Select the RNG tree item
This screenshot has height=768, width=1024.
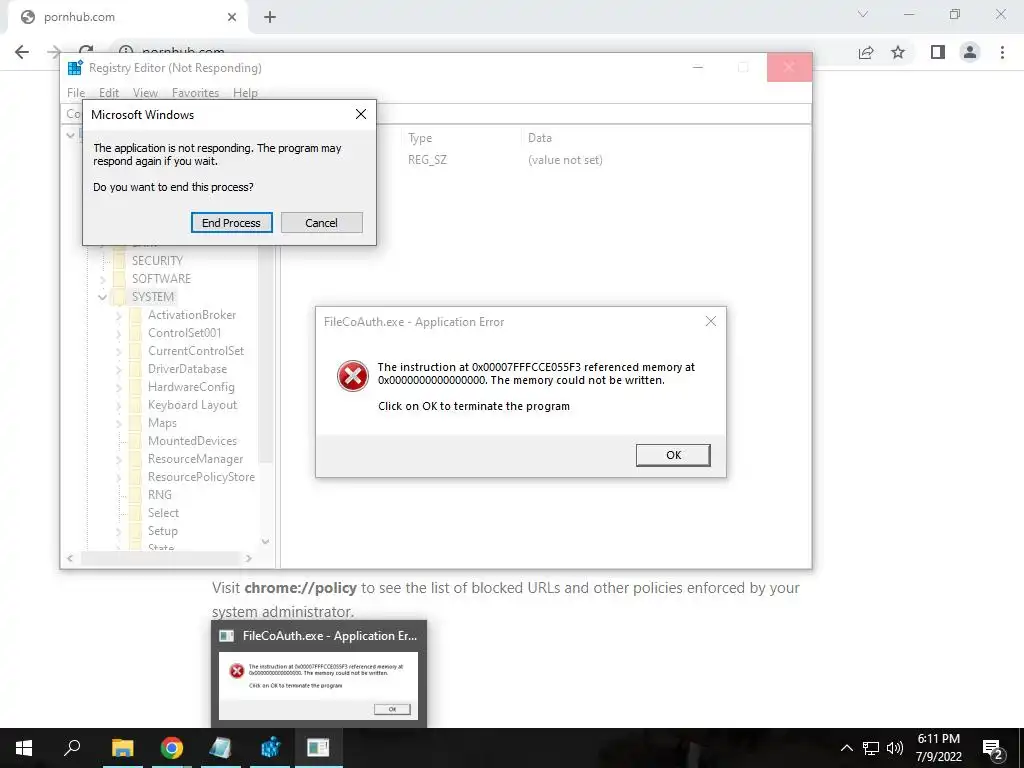pyautogui.click(x=159, y=495)
